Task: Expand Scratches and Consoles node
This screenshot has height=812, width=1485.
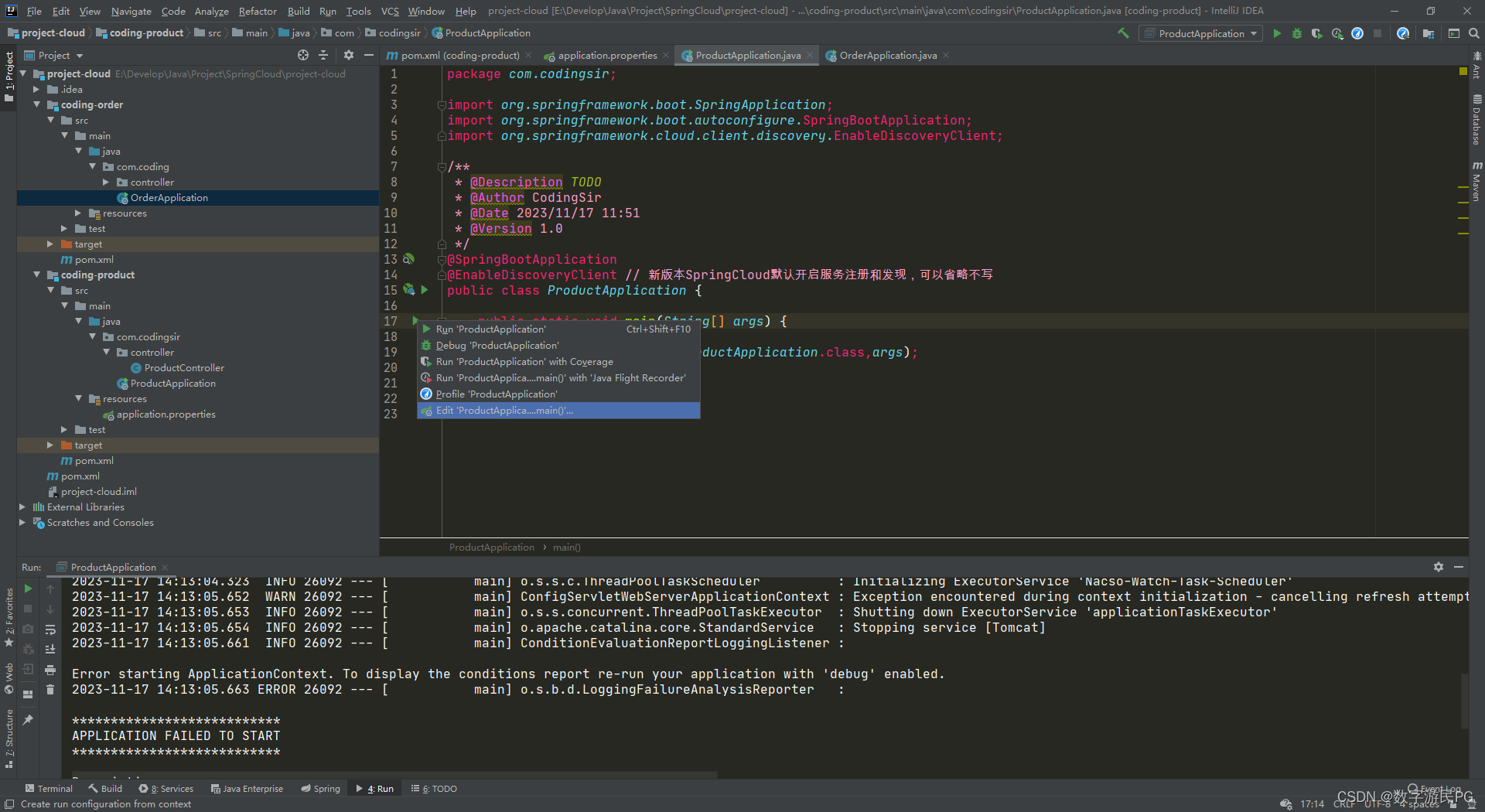Action: click(22, 522)
